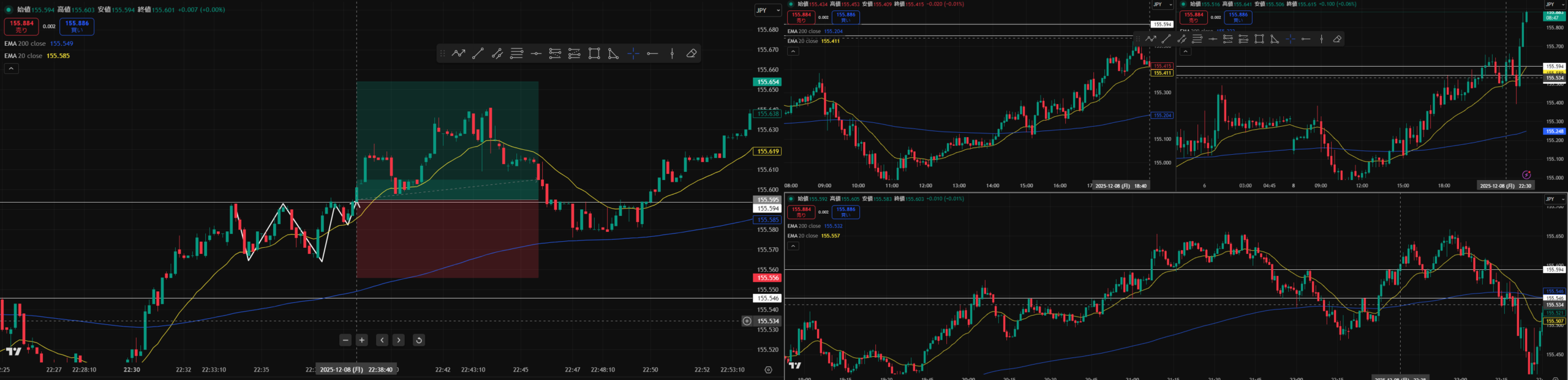Activate the blue crosshair tool
Viewport: 1568px width, 380px height.
[633, 54]
